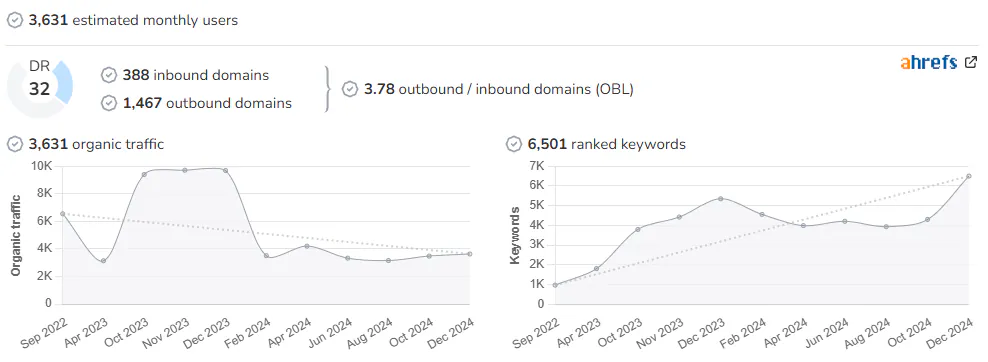Click the Oct 2024 point on organic traffic chart
Image resolution: width=988 pixels, height=362 pixels.
(429, 256)
